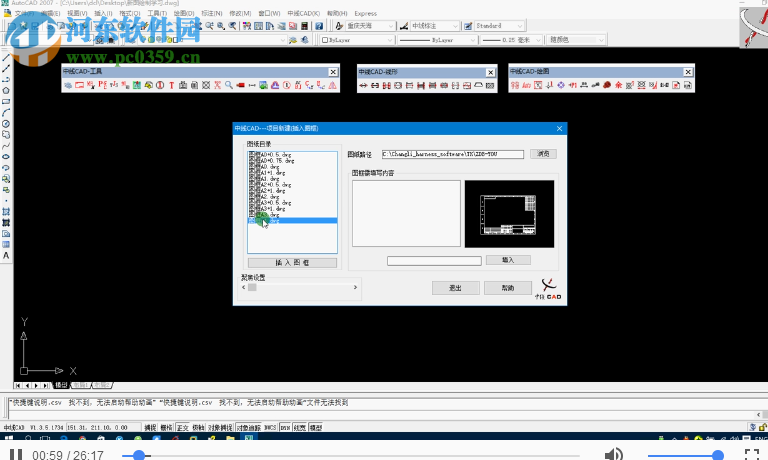
Task: Select the Rectangle tool in the left toolbar
Action: pos(6,101)
